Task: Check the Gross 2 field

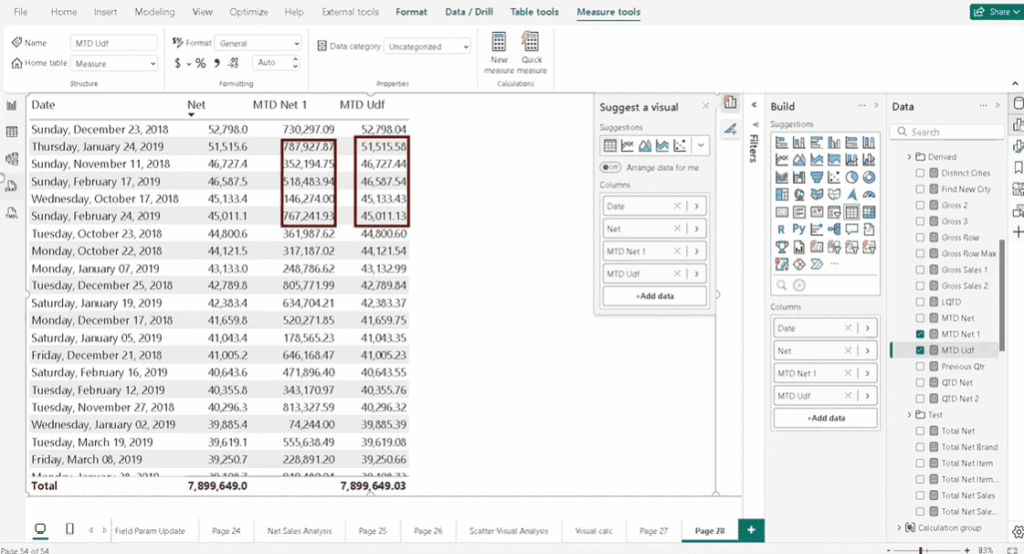Action: [x=920, y=205]
